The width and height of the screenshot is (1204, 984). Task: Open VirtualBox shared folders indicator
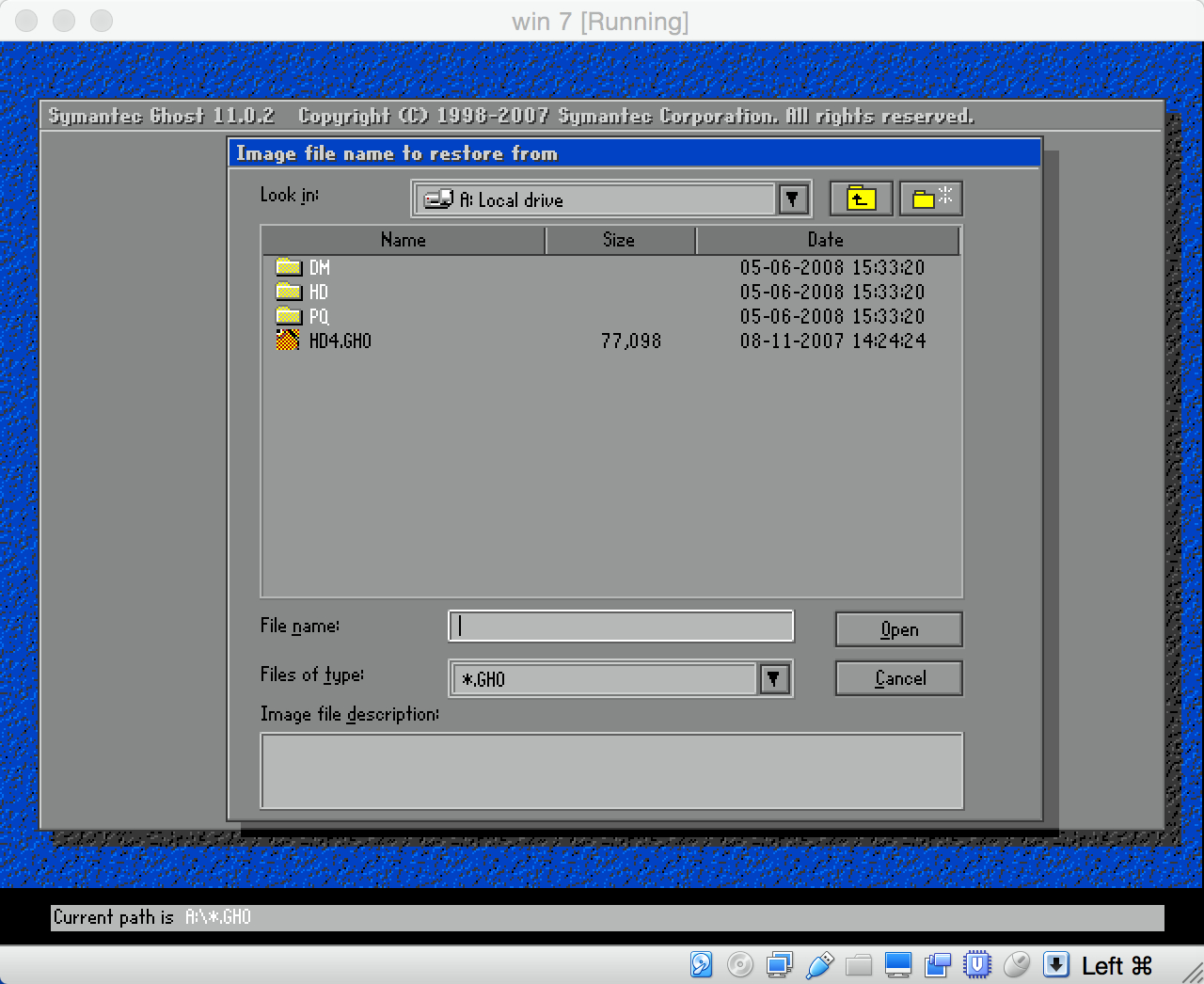click(859, 964)
